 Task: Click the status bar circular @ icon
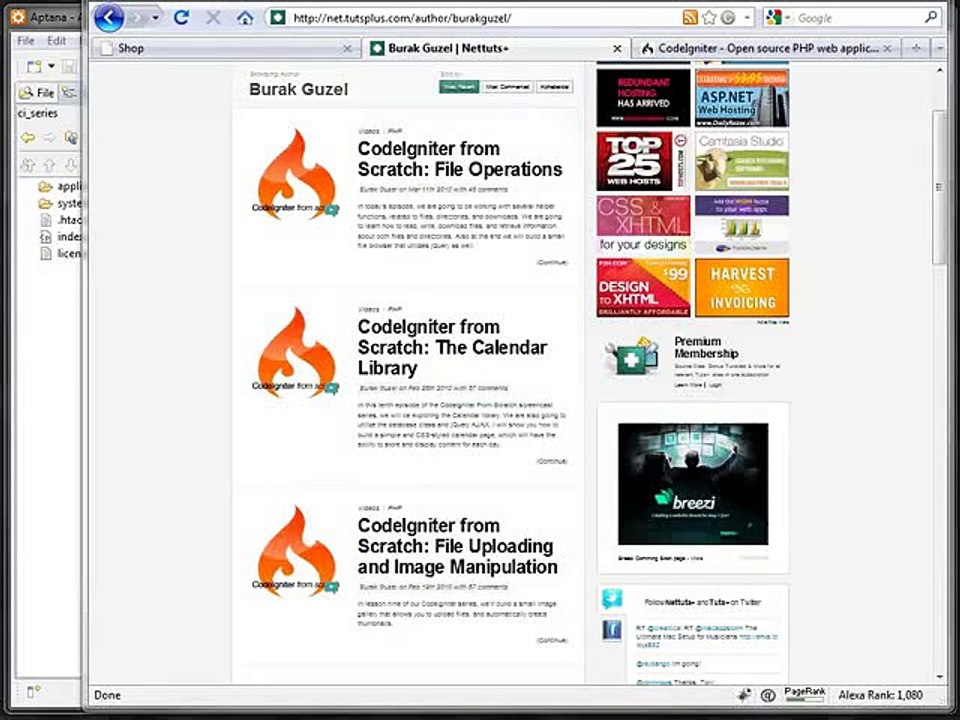pyautogui.click(x=768, y=695)
